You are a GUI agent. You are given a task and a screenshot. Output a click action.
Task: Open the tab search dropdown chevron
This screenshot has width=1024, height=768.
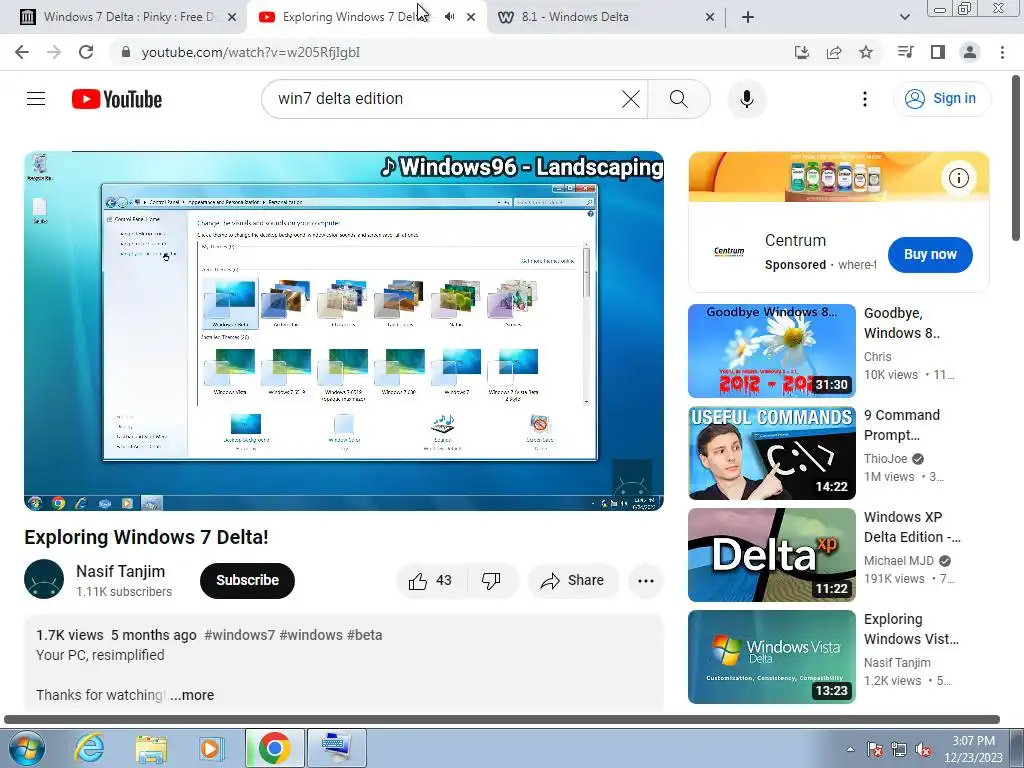tap(904, 17)
